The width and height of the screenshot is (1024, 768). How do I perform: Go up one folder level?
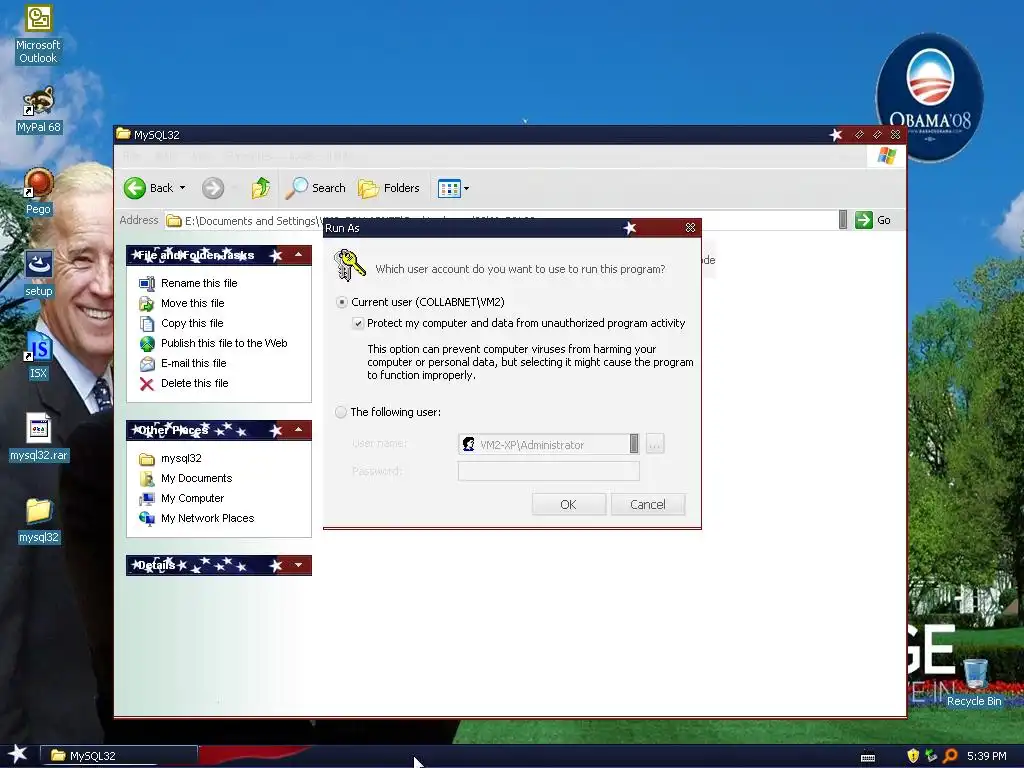(x=261, y=188)
